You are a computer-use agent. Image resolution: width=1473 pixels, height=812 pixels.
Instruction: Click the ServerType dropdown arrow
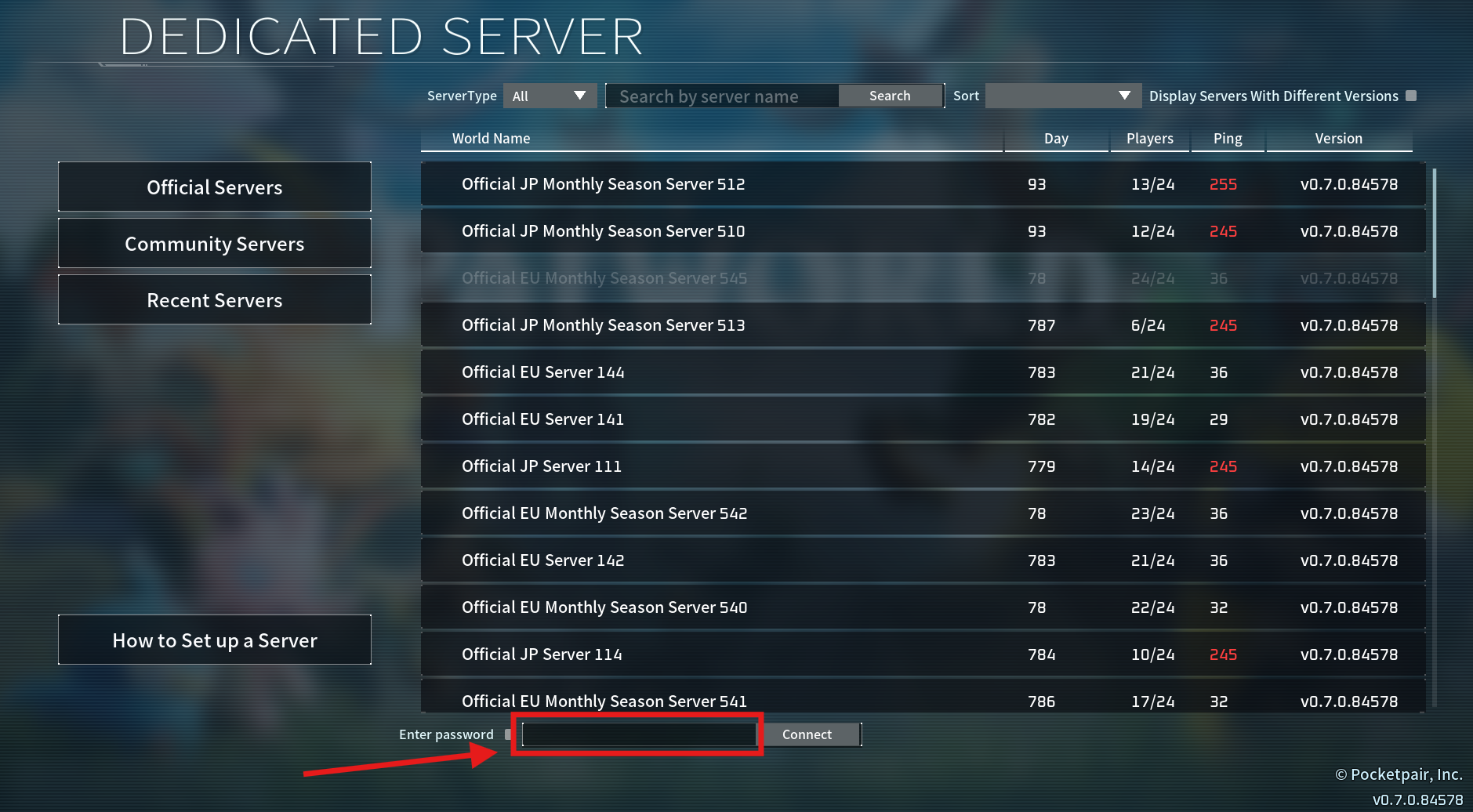click(x=580, y=96)
